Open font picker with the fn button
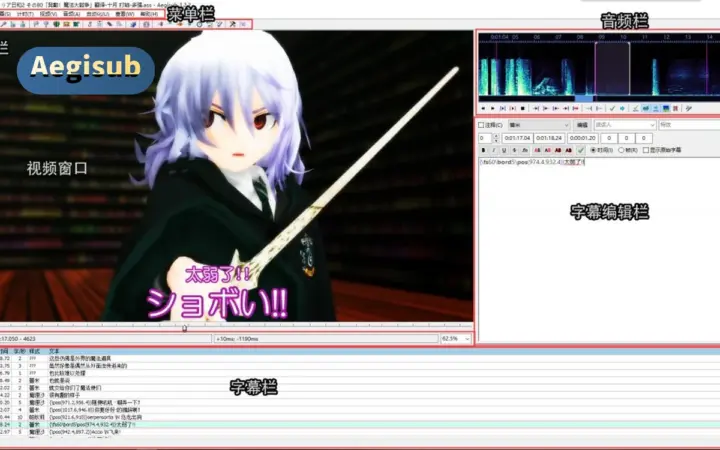The width and height of the screenshot is (720, 450). [x=525, y=150]
